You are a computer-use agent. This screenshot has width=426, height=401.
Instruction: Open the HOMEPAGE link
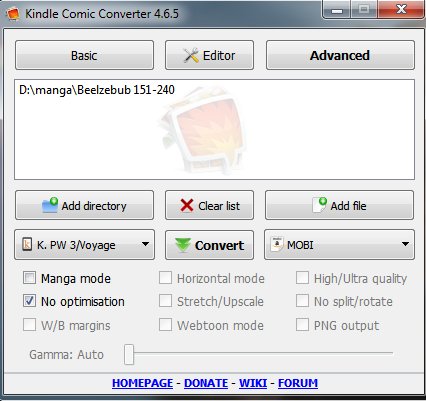[x=142, y=383]
